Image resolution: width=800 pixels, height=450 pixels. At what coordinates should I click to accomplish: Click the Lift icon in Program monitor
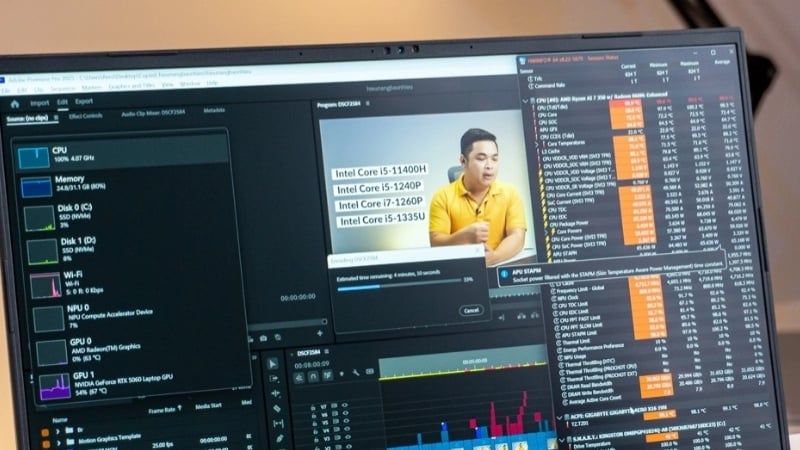(x=521, y=316)
